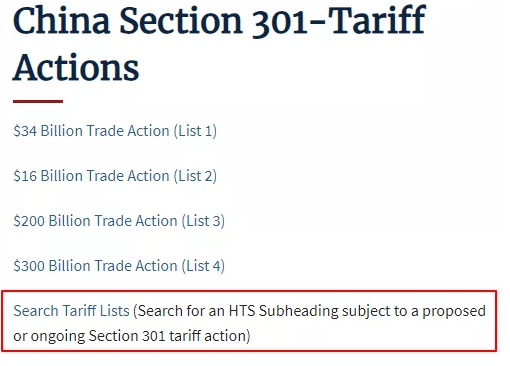Click the $200 amount in the third link
The height and width of the screenshot is (366, 510).
29,221
